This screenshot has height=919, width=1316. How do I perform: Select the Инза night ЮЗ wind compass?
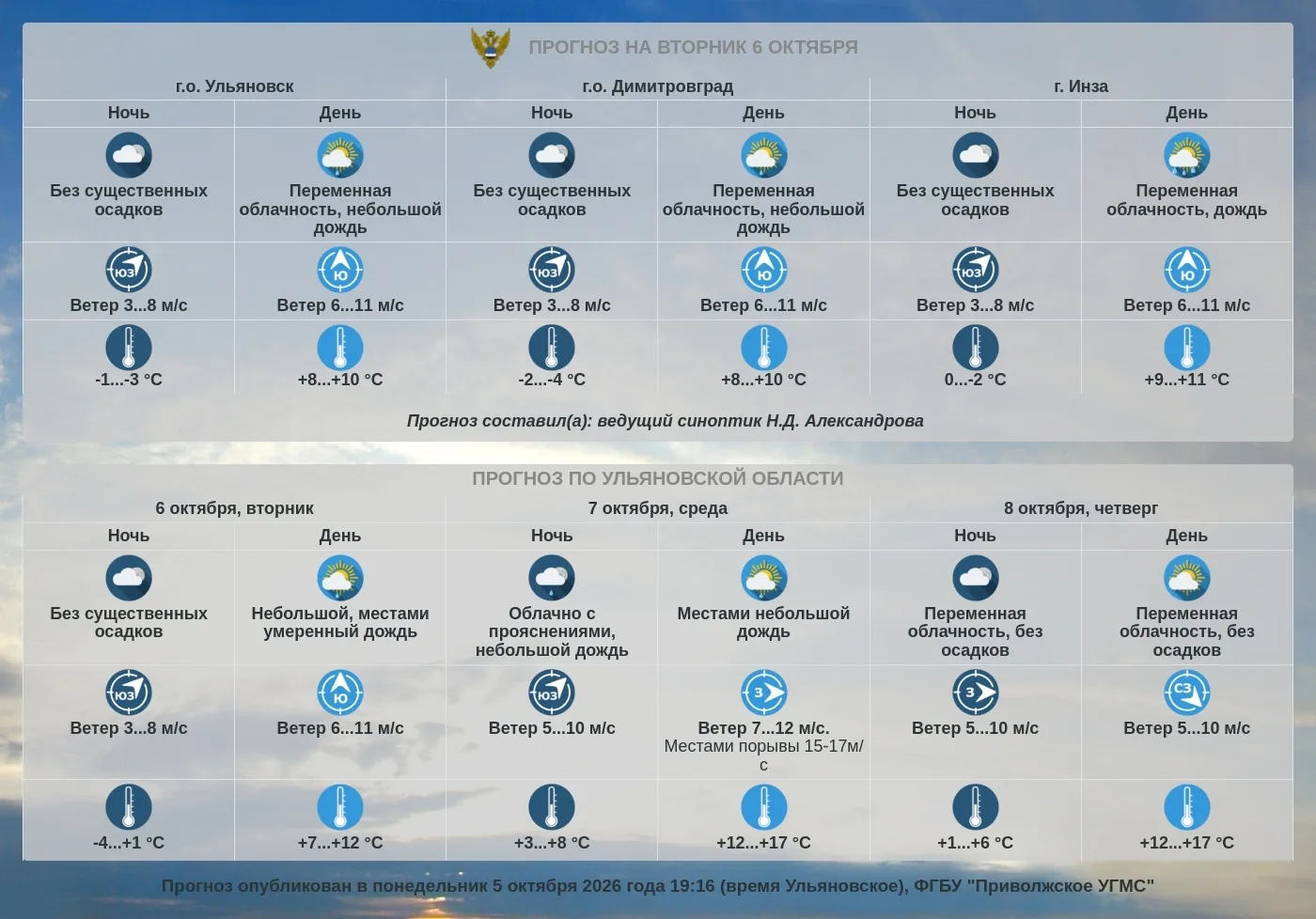pyautogui.click(x=975, y=270)
